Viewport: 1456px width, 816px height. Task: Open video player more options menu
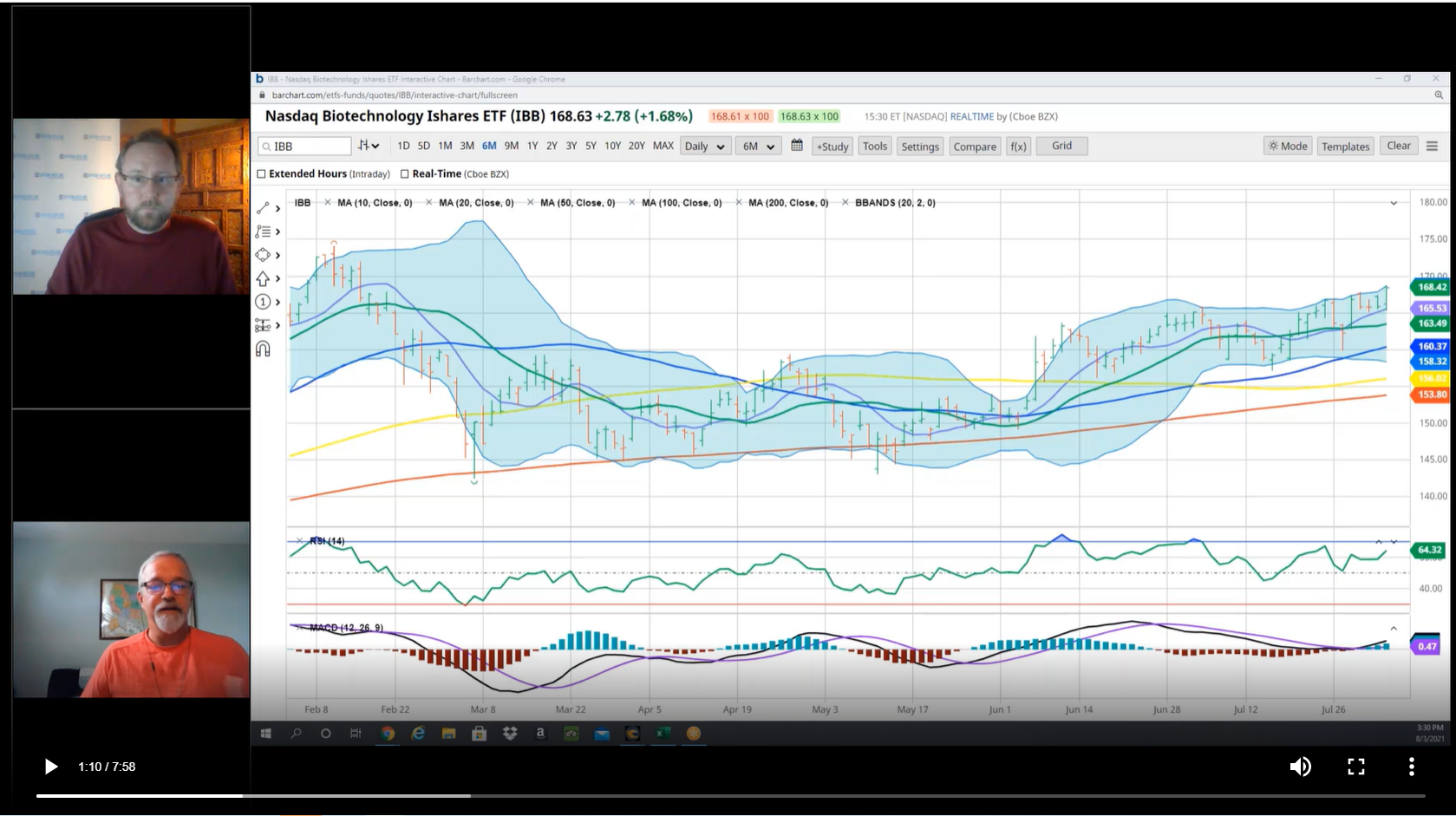click(1412, 767)
